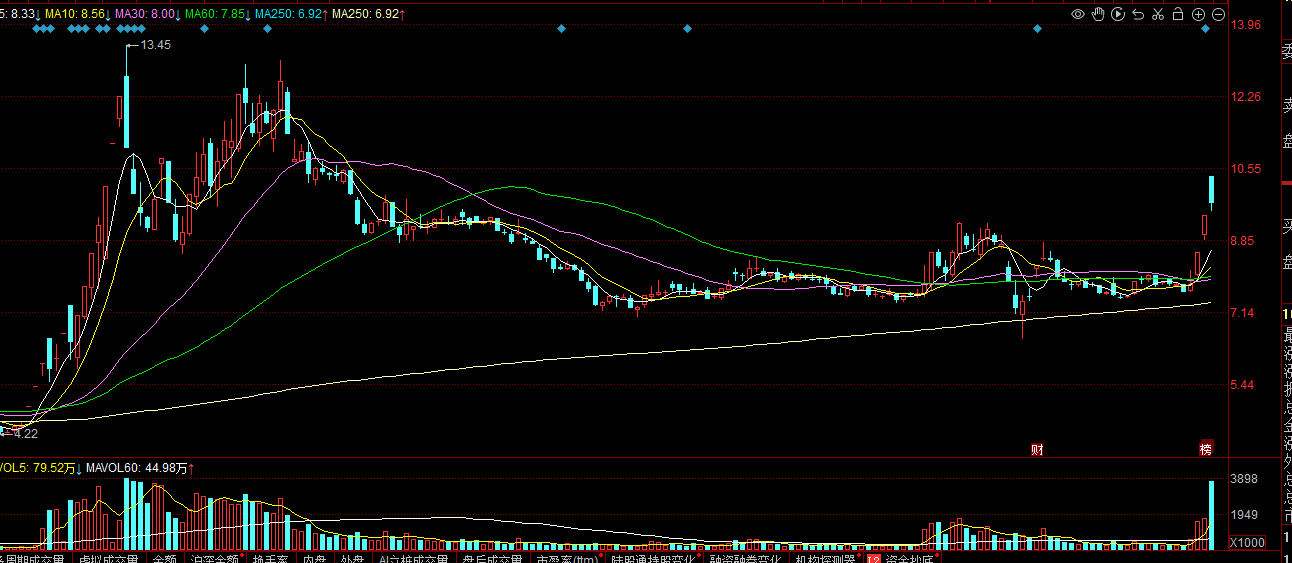Click the 13.96 price axis value
Screen dimensions: 1292x563
[1248, 24]
